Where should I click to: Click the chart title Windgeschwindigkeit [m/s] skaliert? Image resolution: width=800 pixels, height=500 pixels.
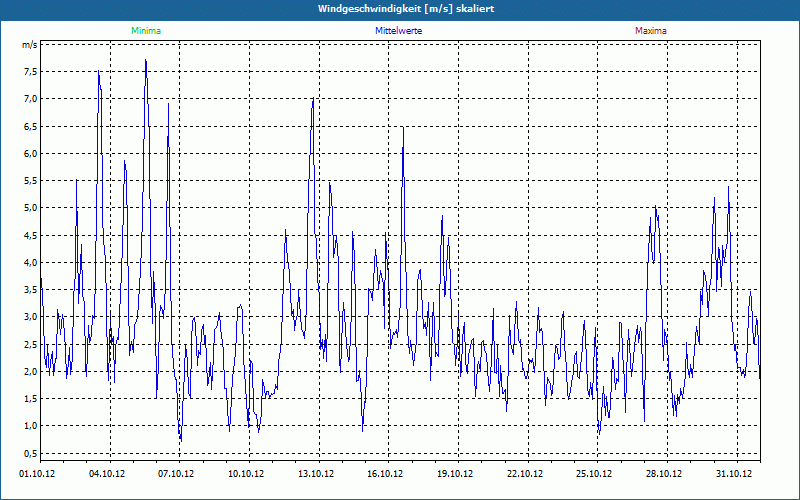(x=406, y=9)
